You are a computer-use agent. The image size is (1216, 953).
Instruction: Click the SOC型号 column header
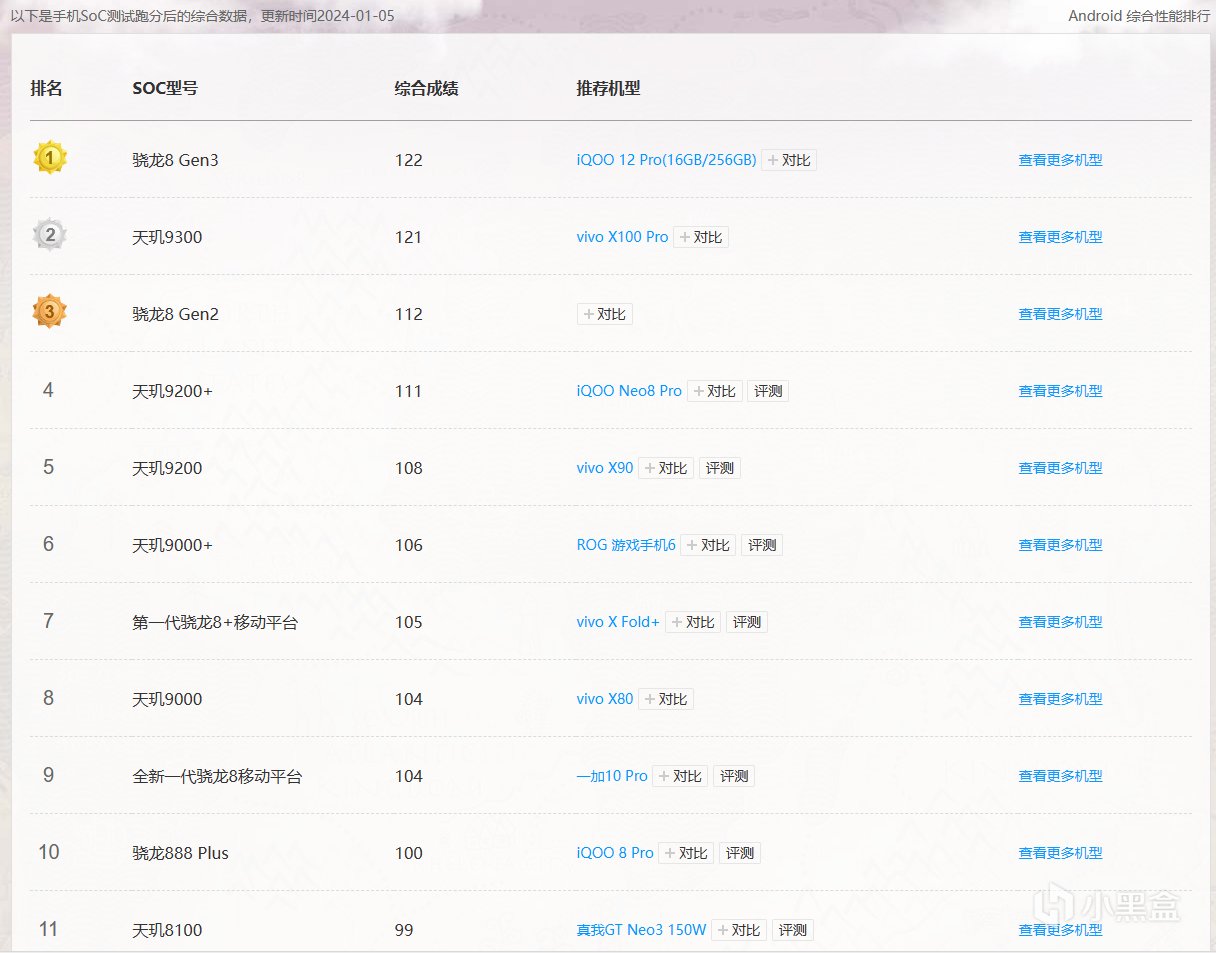(165, 88)
